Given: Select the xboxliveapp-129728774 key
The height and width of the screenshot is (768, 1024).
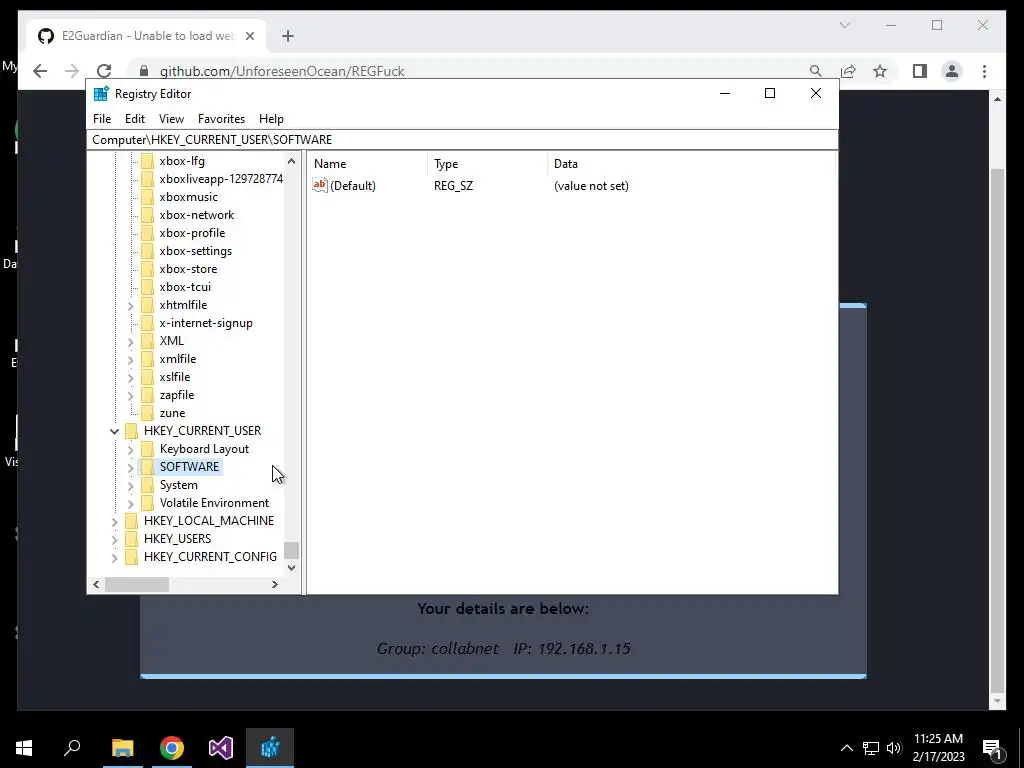Looking at the screenshot, I should pyautogui.click(x=221, y=179).
